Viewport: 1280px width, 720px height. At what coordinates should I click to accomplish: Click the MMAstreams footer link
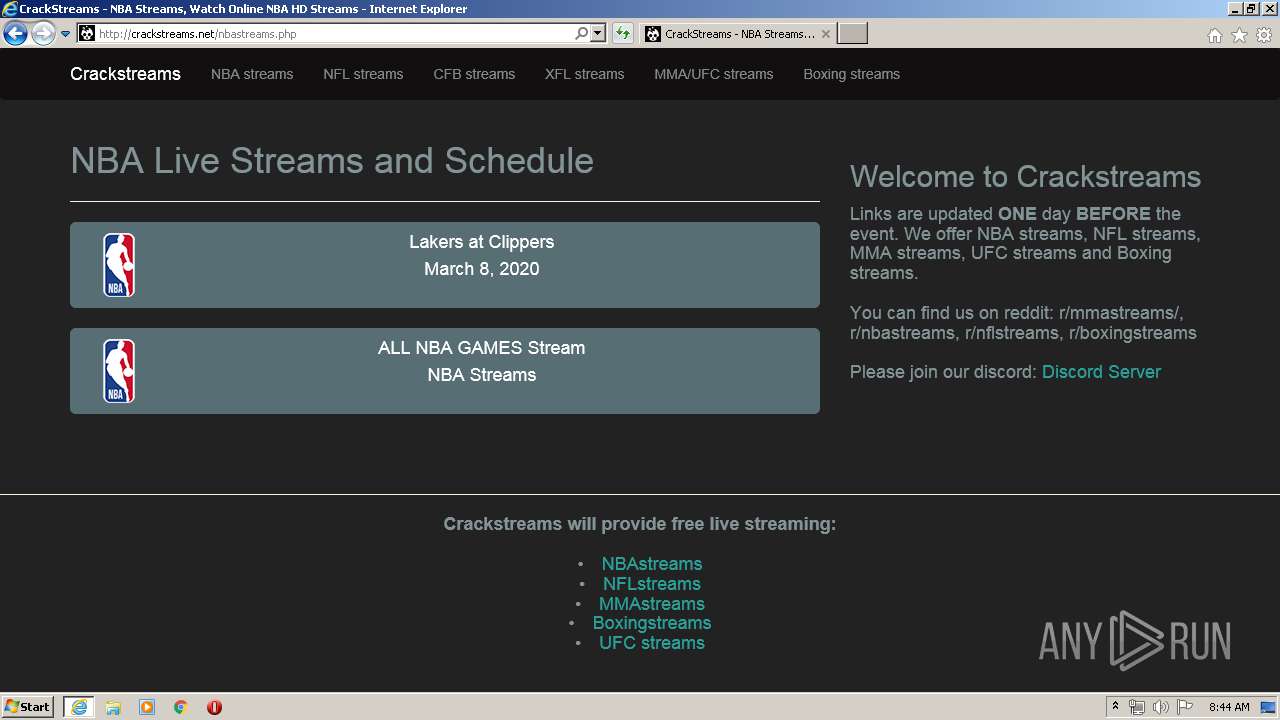point(652,604)
